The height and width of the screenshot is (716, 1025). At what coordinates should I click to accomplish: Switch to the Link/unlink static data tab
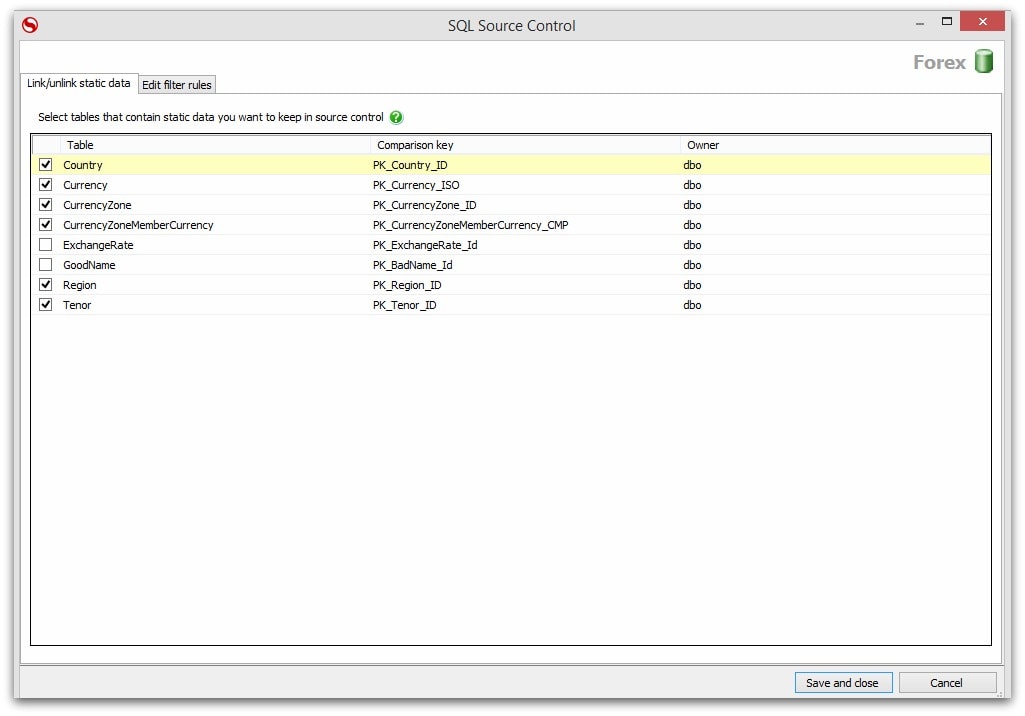click(80, 84)
